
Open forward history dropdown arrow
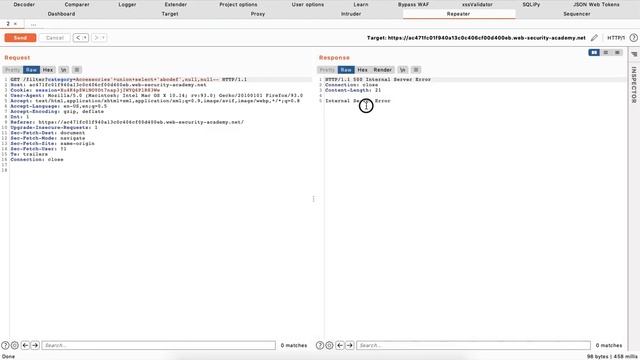(x=104, y=38)
